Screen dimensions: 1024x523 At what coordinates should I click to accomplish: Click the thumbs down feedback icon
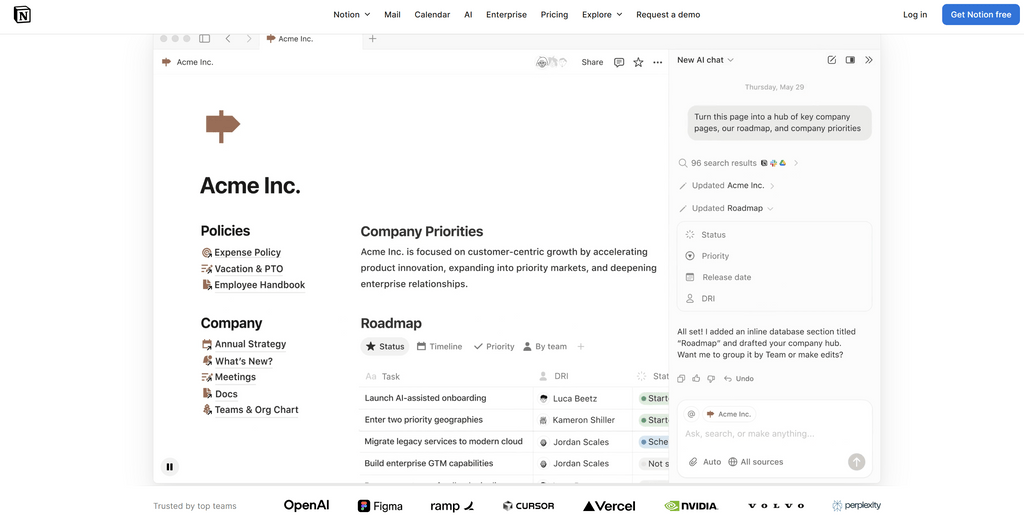tap(711, 379)
